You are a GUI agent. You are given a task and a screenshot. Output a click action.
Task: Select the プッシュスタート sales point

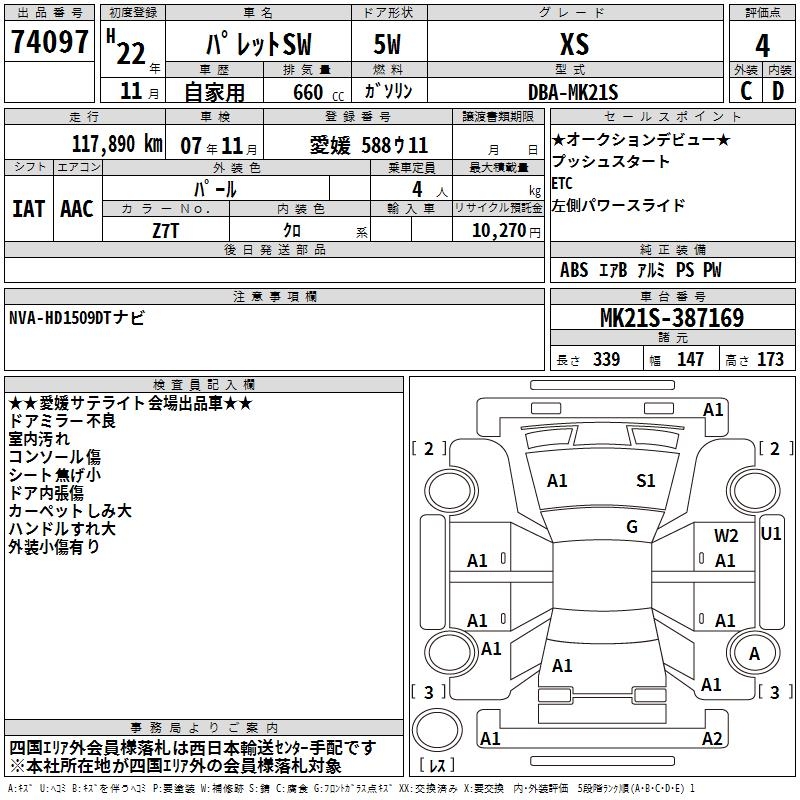(611, 161)
